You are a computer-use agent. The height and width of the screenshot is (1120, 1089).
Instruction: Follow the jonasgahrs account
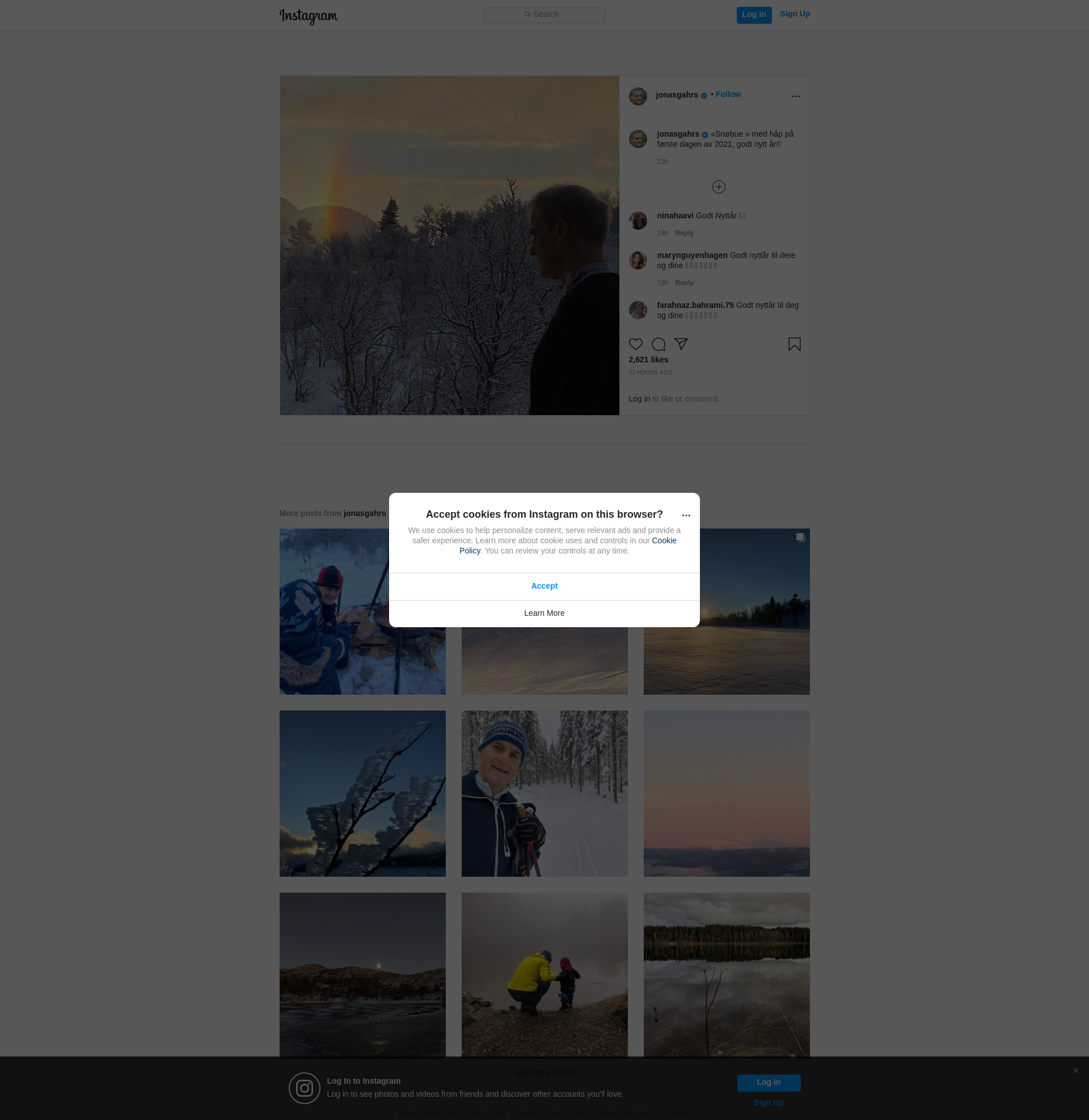coord(728,94)
